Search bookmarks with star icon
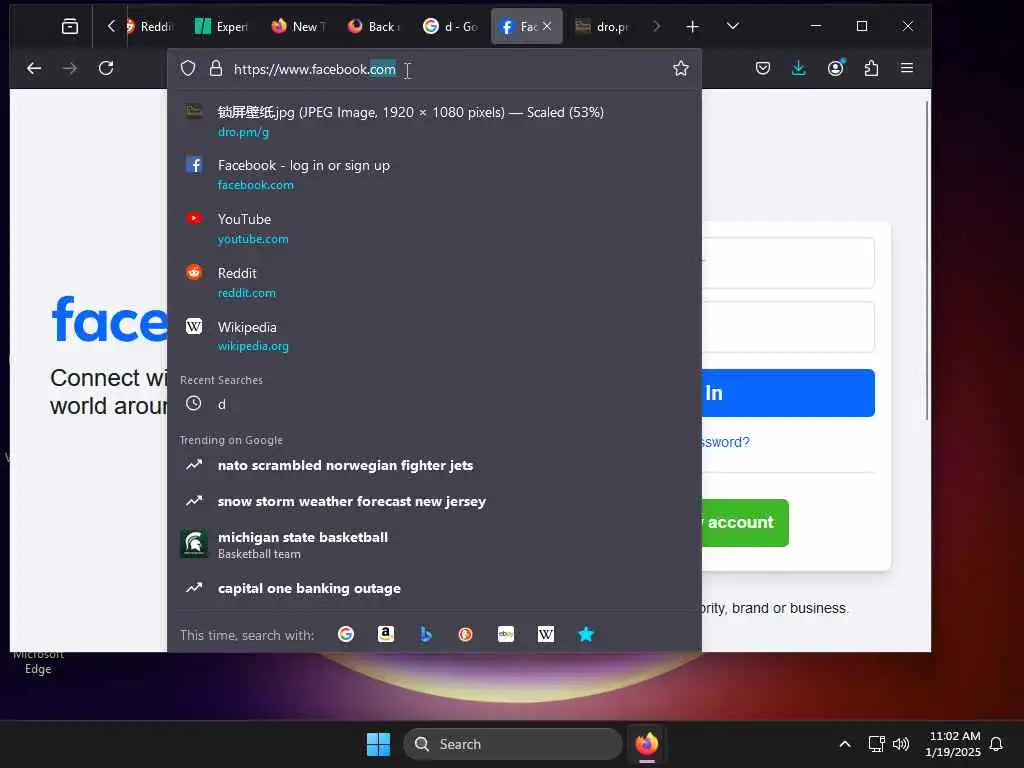 (x=586, y=634)
